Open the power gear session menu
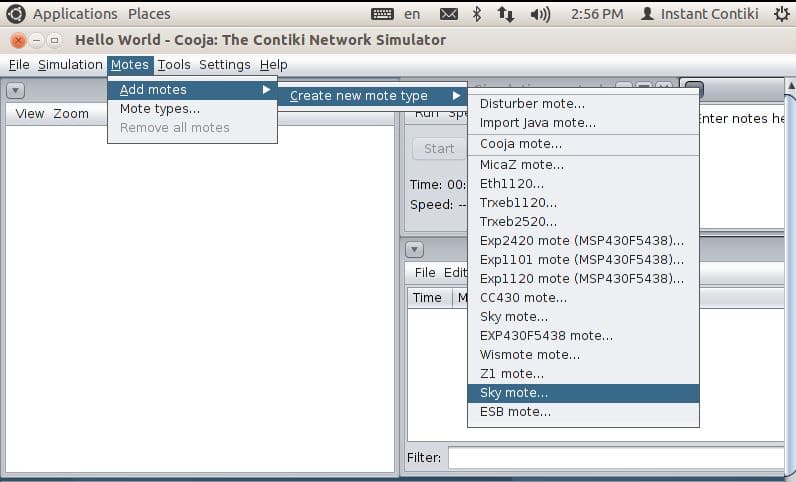This screenshot has height=482, width=796. [x=782, y=14]
